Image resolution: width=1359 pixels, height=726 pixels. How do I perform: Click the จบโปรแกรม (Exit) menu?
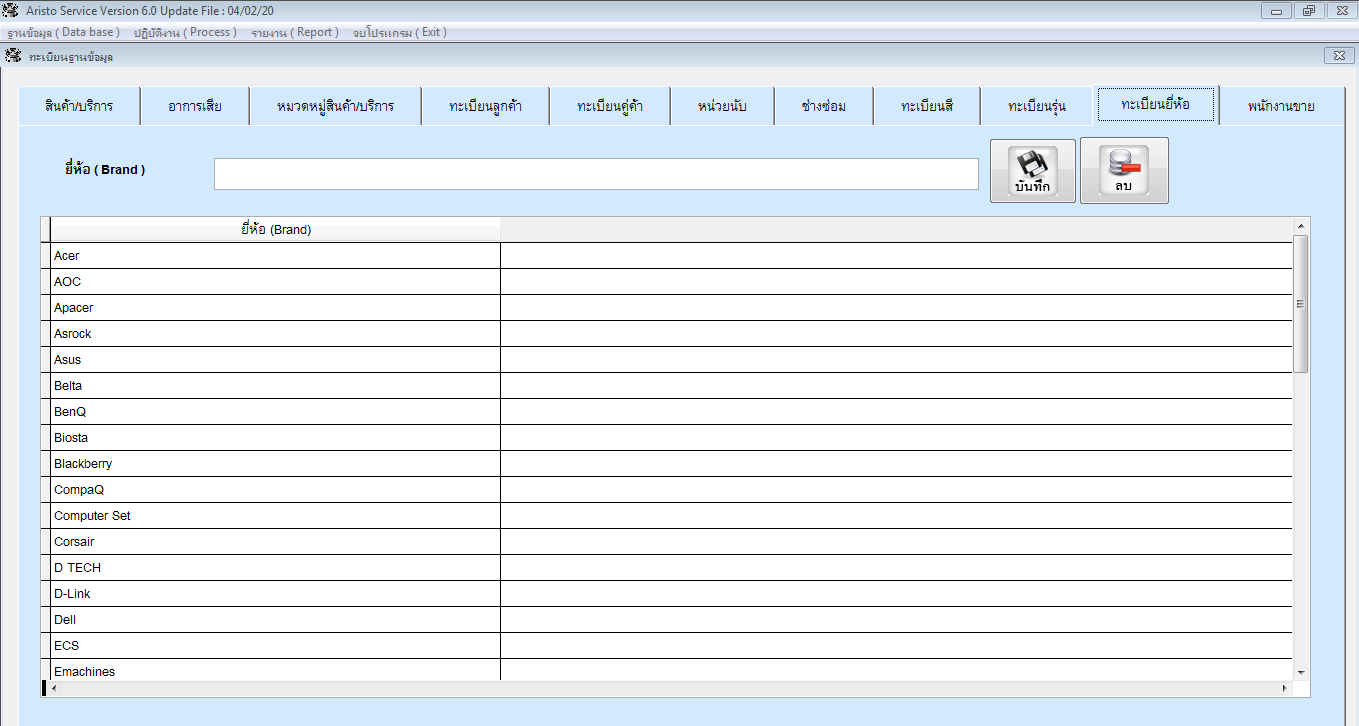click(400, 32)
